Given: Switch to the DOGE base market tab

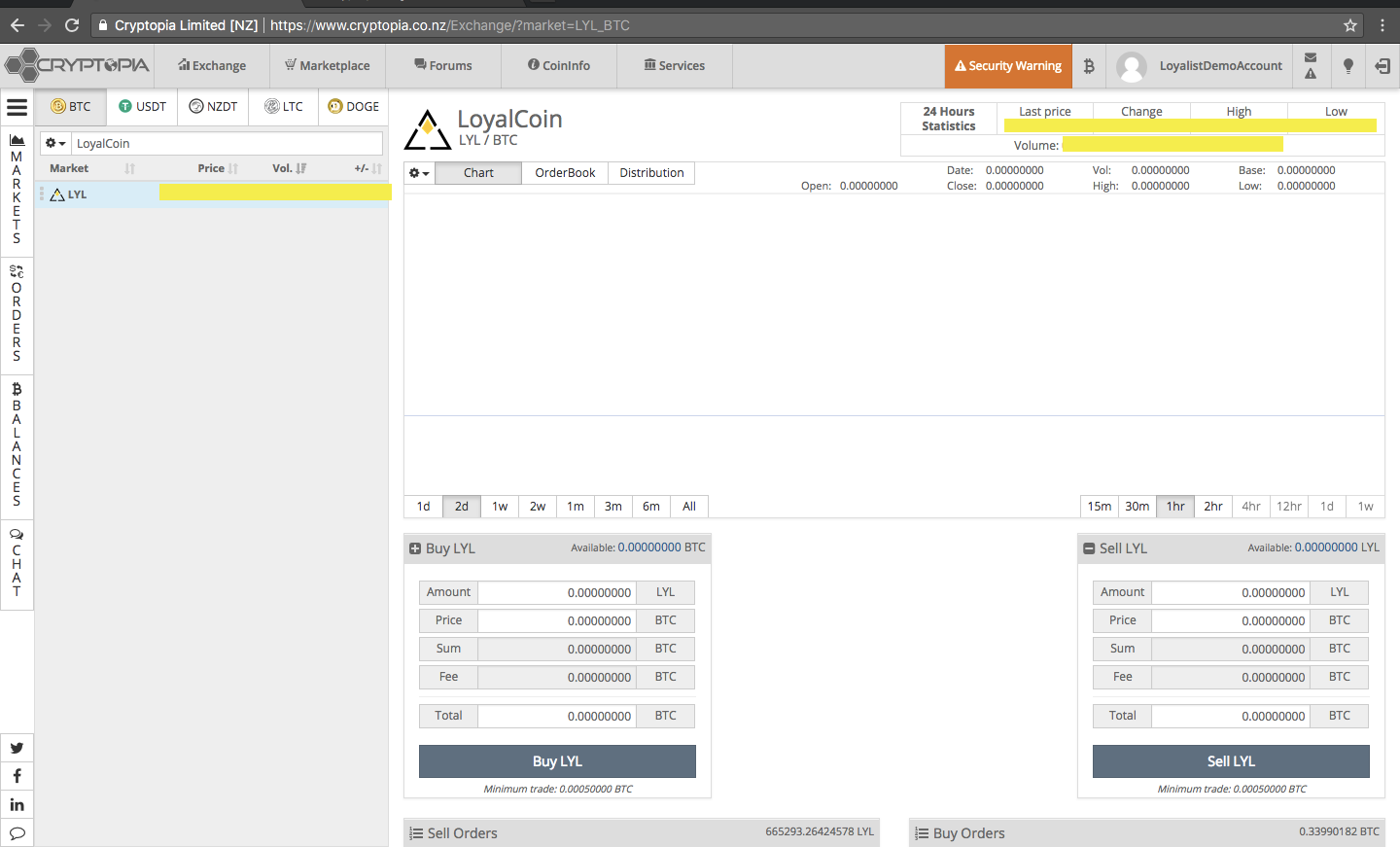Looking at the screenshot, I should [x=354, y=107].
